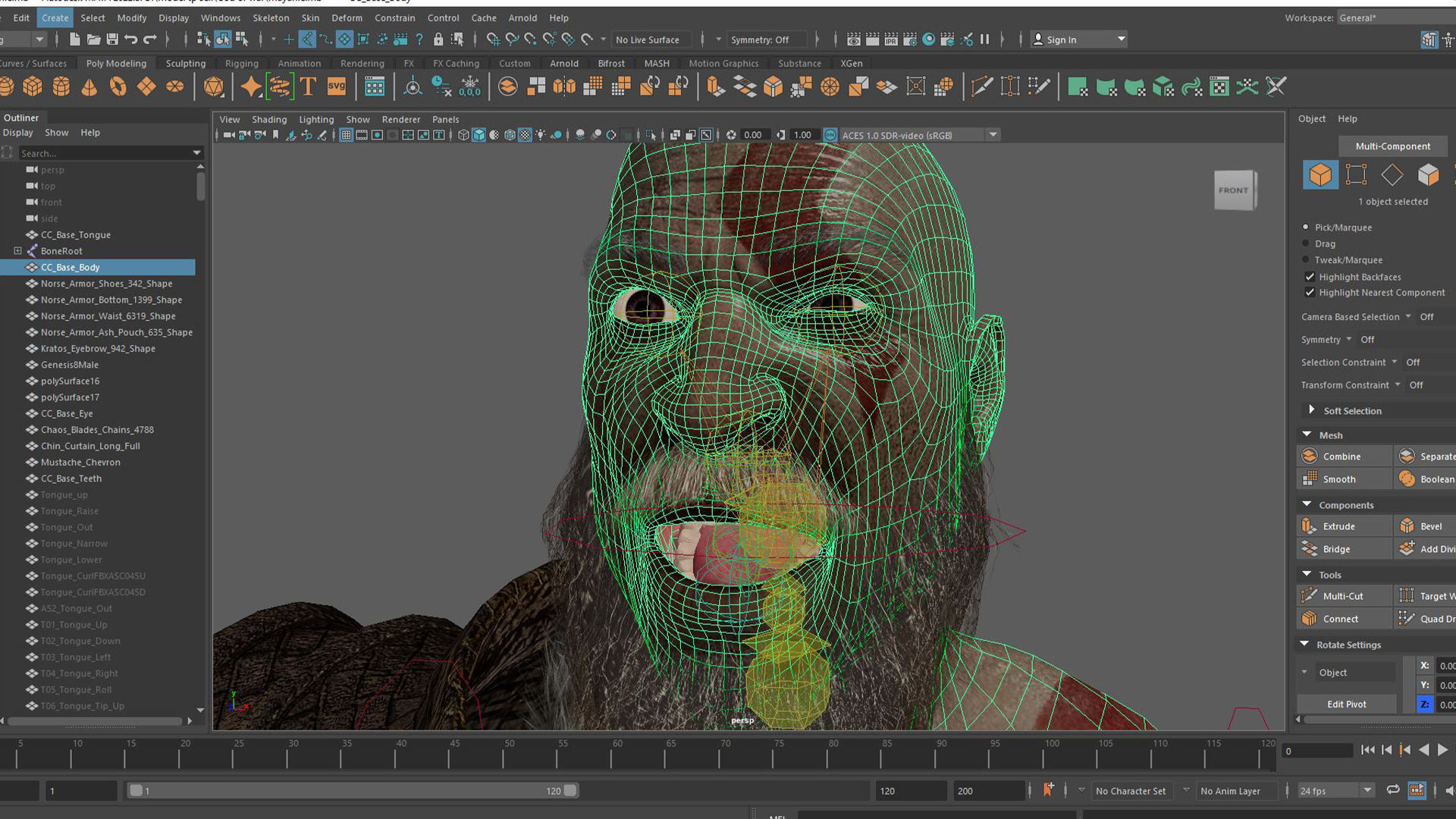Toggle viewport grid display icon

pyautogui.click(x=346, y=135)
